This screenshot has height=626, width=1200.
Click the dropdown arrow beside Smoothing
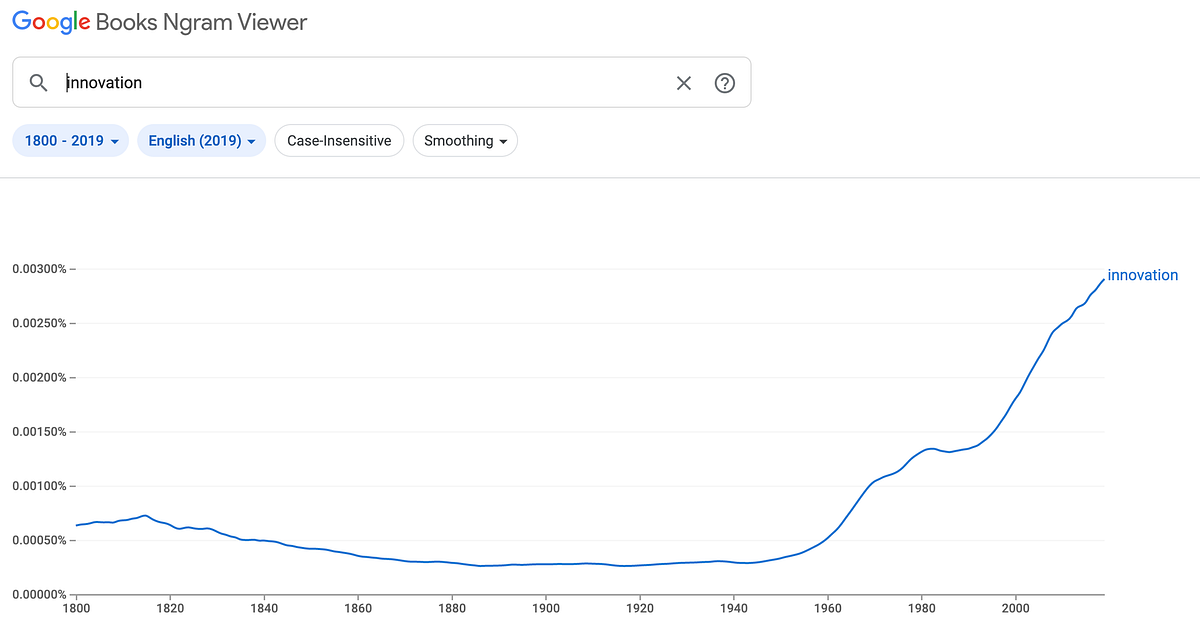(503, 142)
